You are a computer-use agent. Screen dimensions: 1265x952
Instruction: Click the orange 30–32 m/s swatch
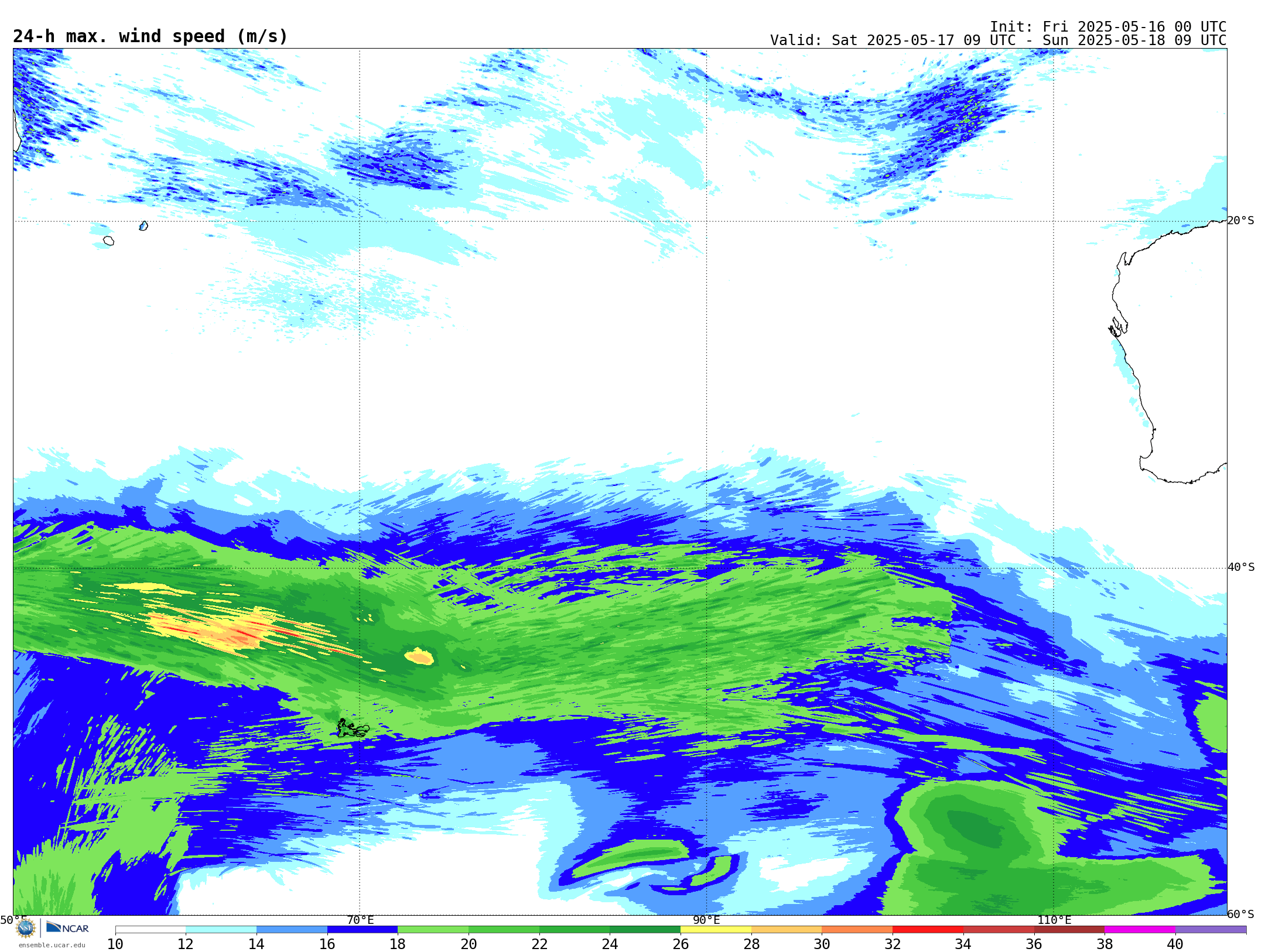857,929
